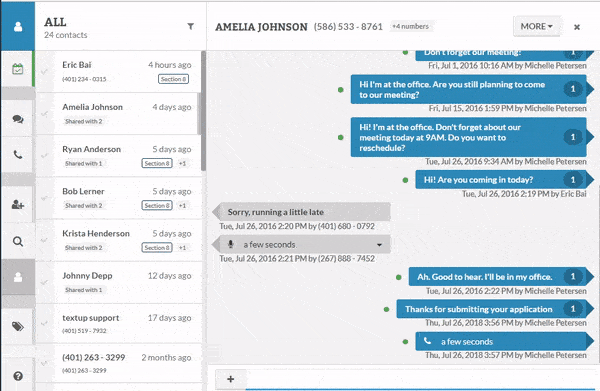Select Krista Henderson contact
The height and width of the screenshot is (391, 600).
tap(119, 240)
